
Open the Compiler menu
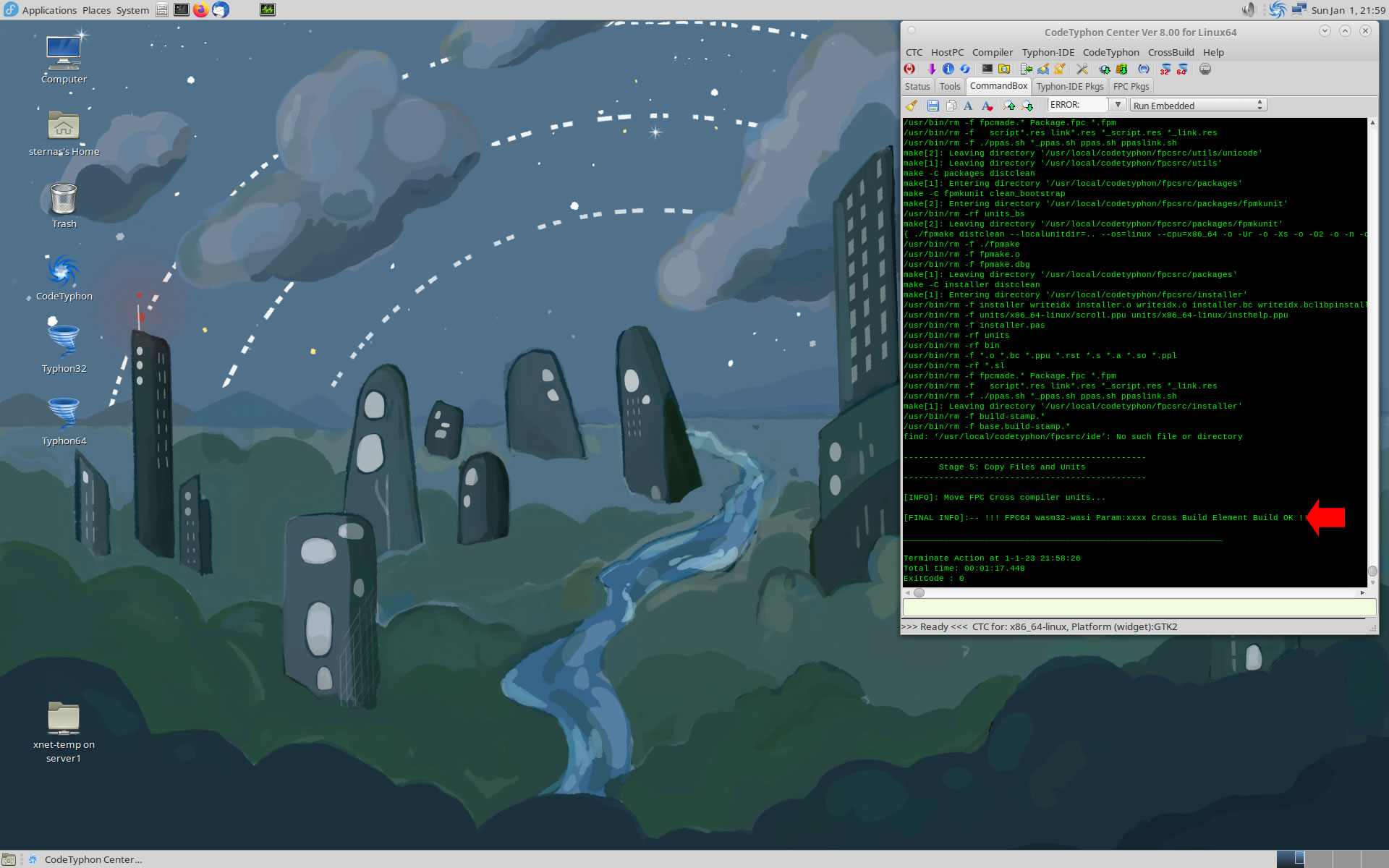[x=992, y=52]
